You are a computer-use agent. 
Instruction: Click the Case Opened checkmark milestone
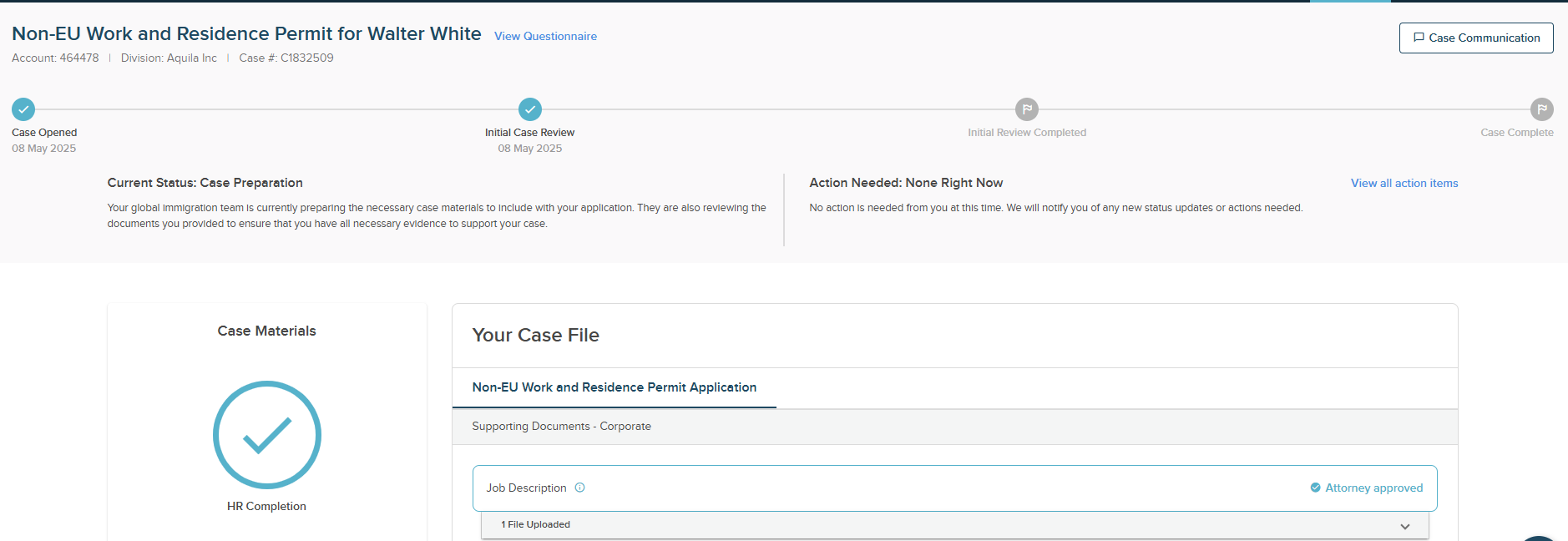click(x=23, y=109)
